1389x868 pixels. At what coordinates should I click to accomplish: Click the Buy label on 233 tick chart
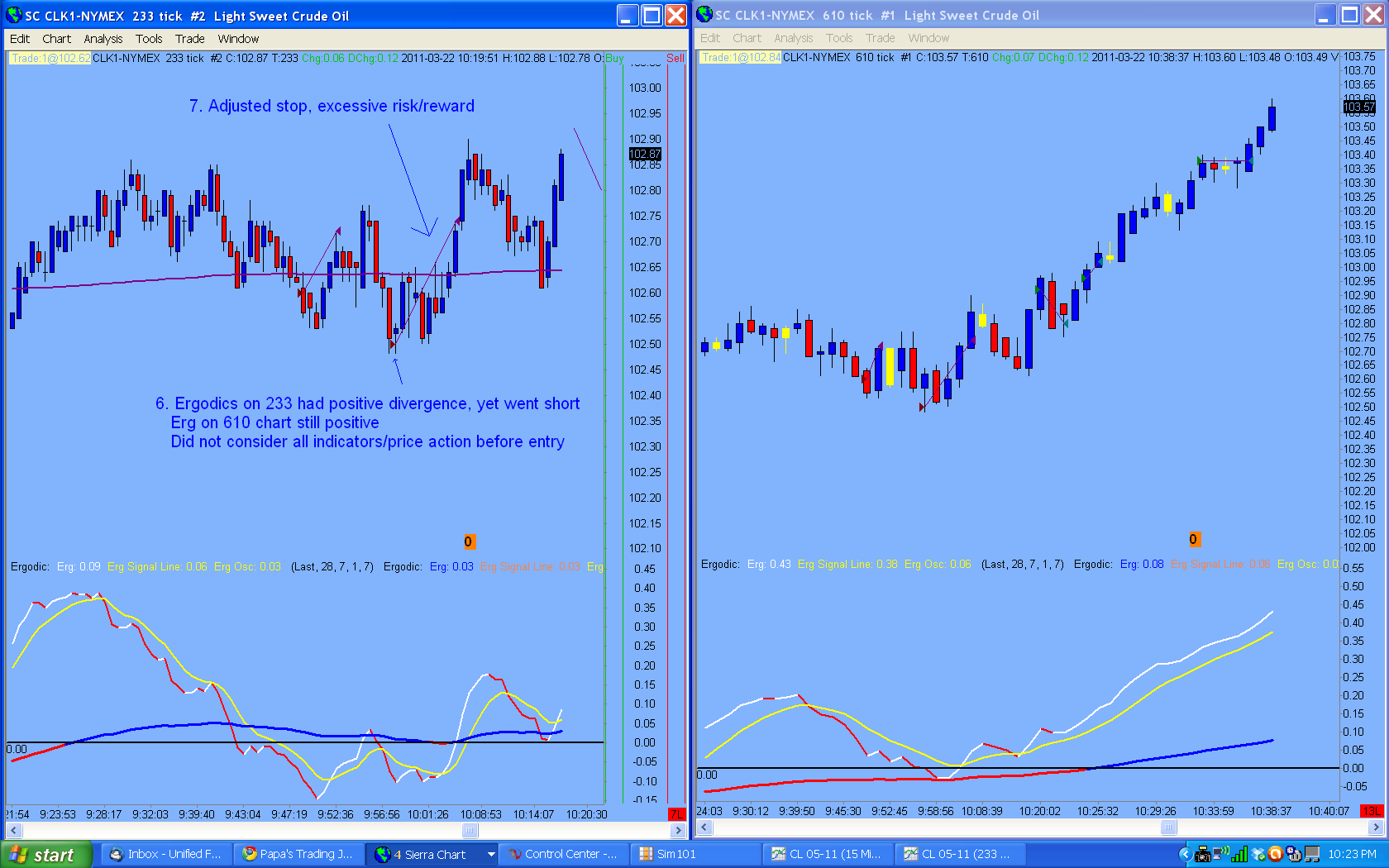pyautogui.click(x=614, y=59)
